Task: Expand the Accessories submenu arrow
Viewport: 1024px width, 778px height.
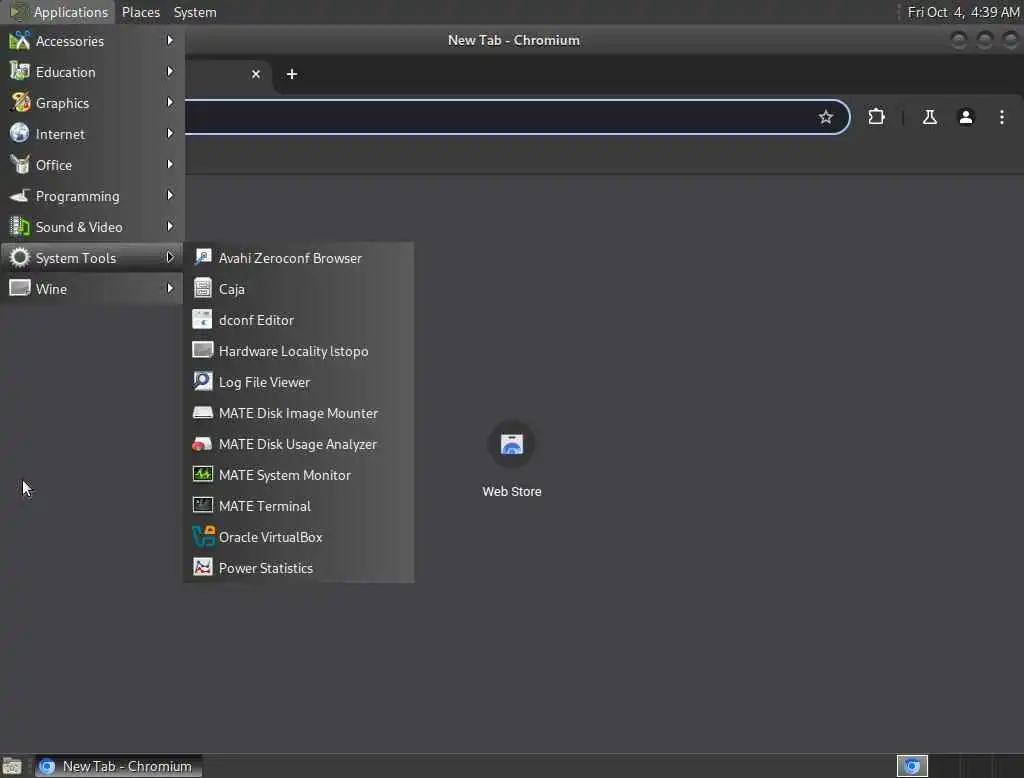Action: click(x=170, y=41)
